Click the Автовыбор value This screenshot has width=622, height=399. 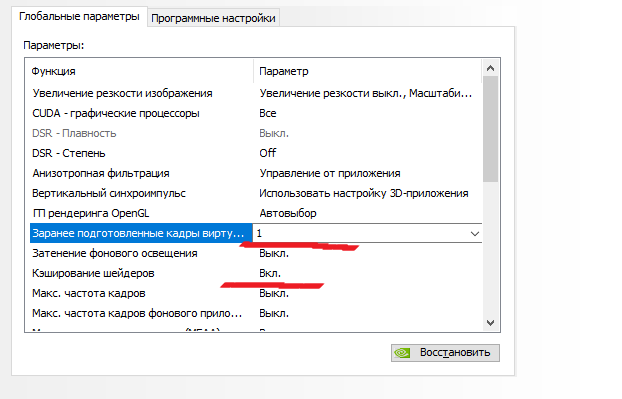click(x=288, y=213)
